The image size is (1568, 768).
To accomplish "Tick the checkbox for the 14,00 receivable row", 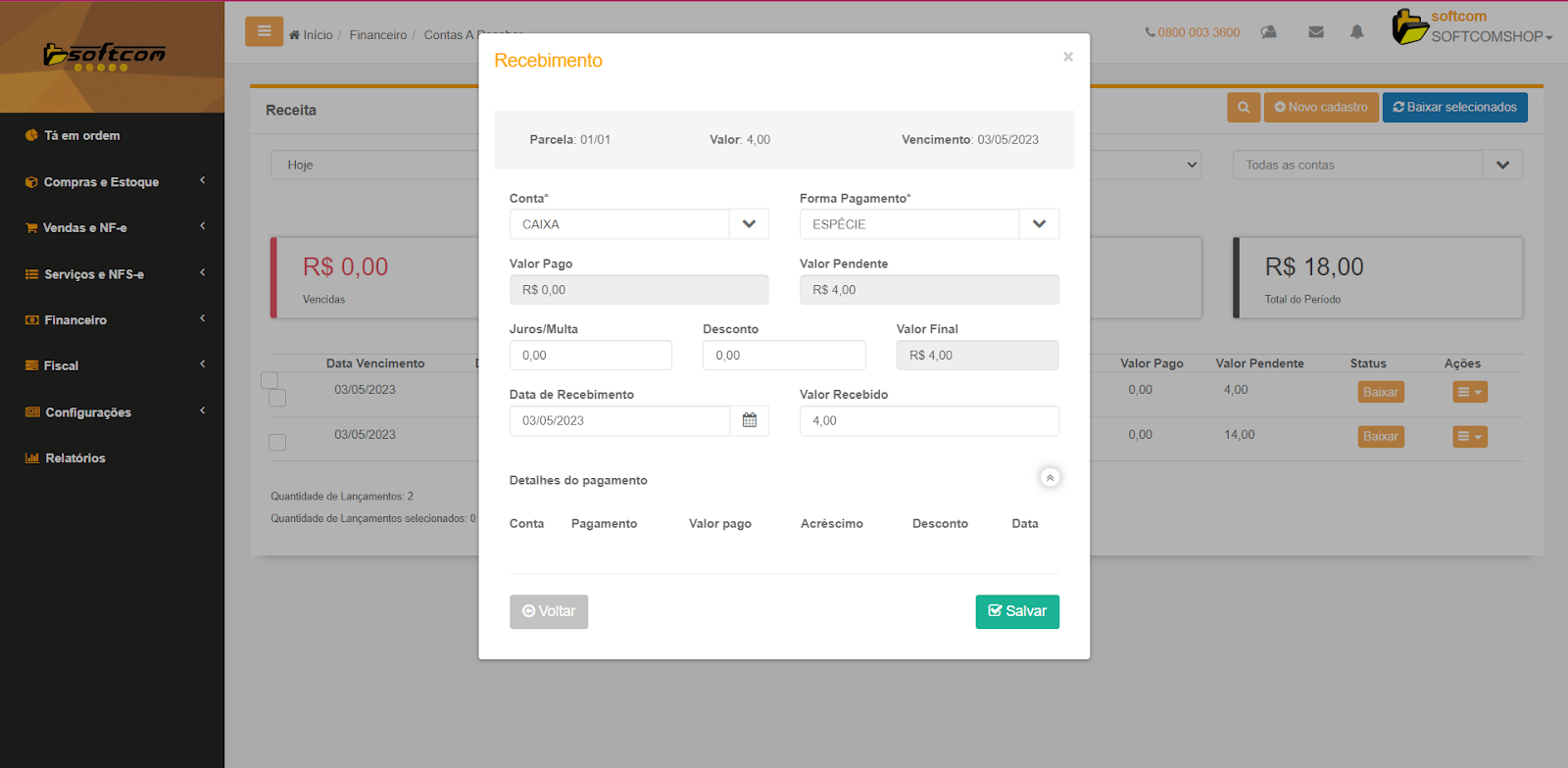I will 278,443.
